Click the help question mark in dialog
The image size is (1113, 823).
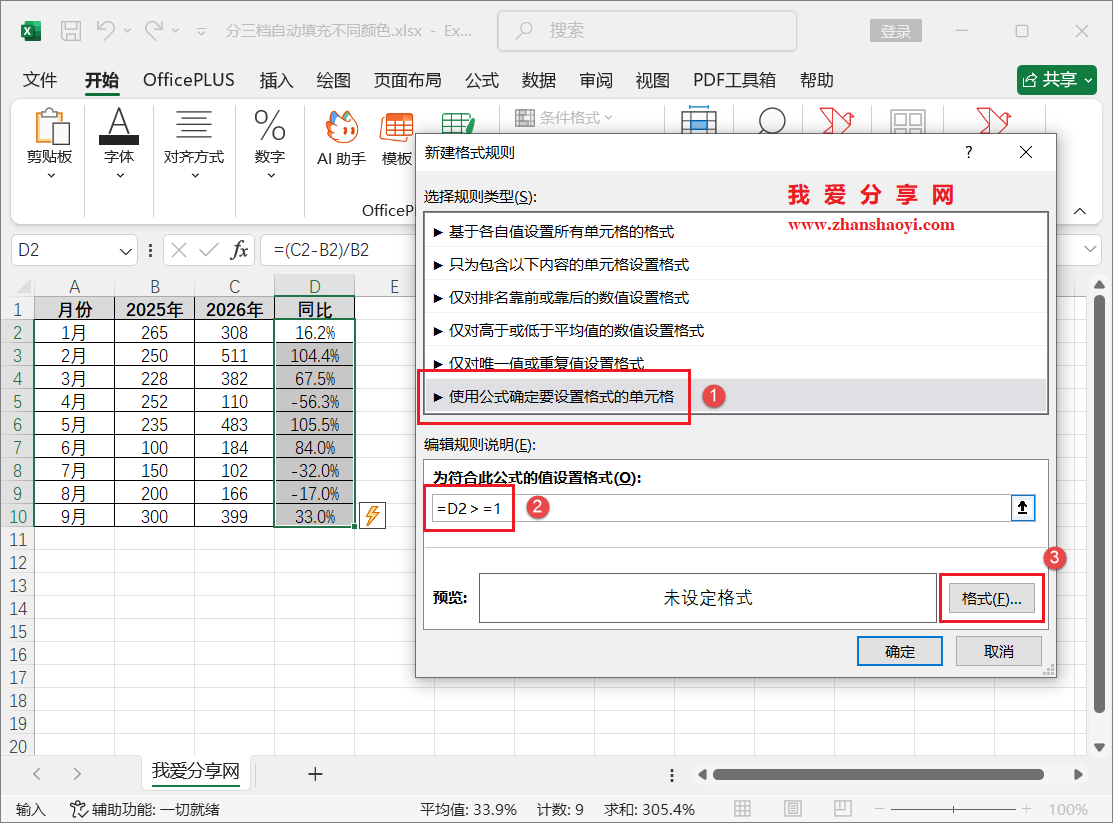coord(969,152)
